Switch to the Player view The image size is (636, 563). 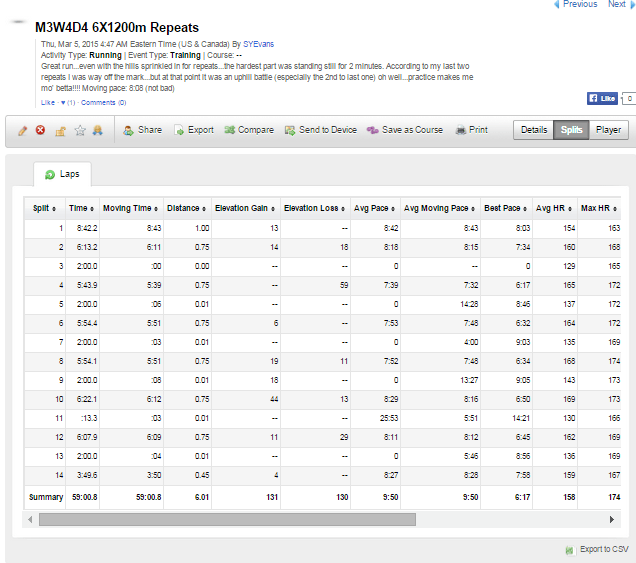point(608,130)
